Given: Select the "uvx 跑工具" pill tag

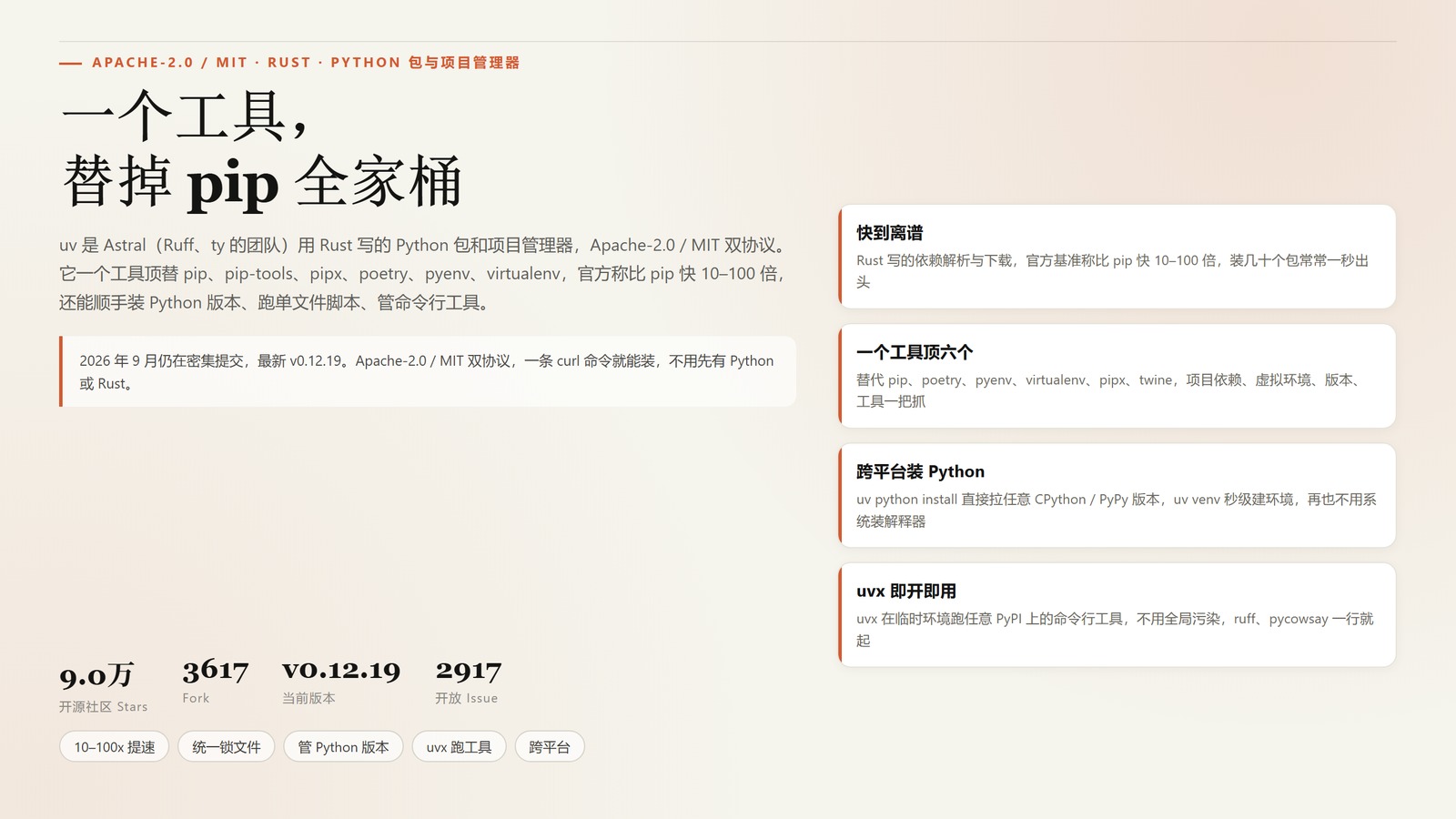Looking at the screenshot, I should tap(460, 747).
